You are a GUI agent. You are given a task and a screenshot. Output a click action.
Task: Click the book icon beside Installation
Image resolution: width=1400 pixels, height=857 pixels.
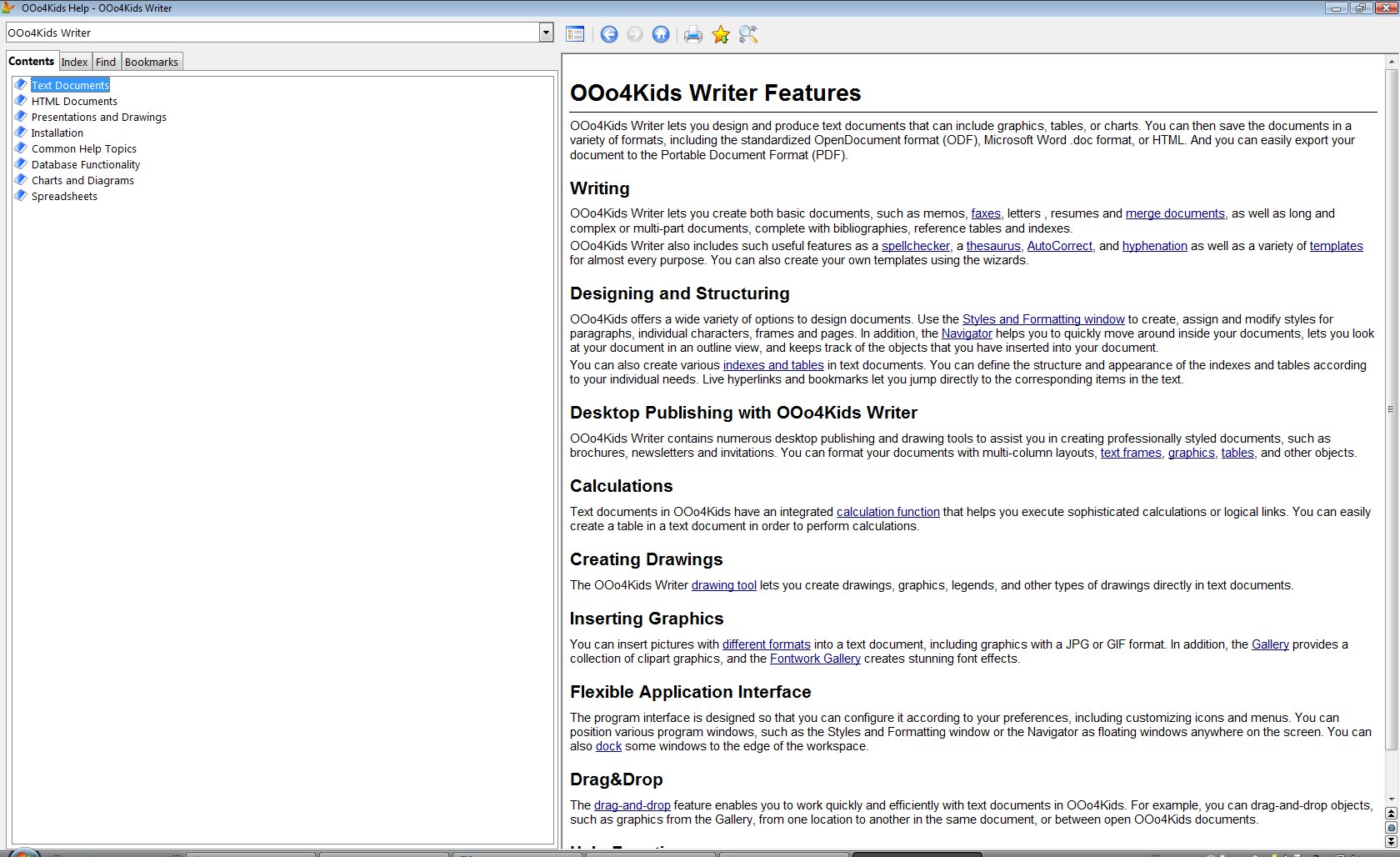pyautogui.click(x=21, y=132)
